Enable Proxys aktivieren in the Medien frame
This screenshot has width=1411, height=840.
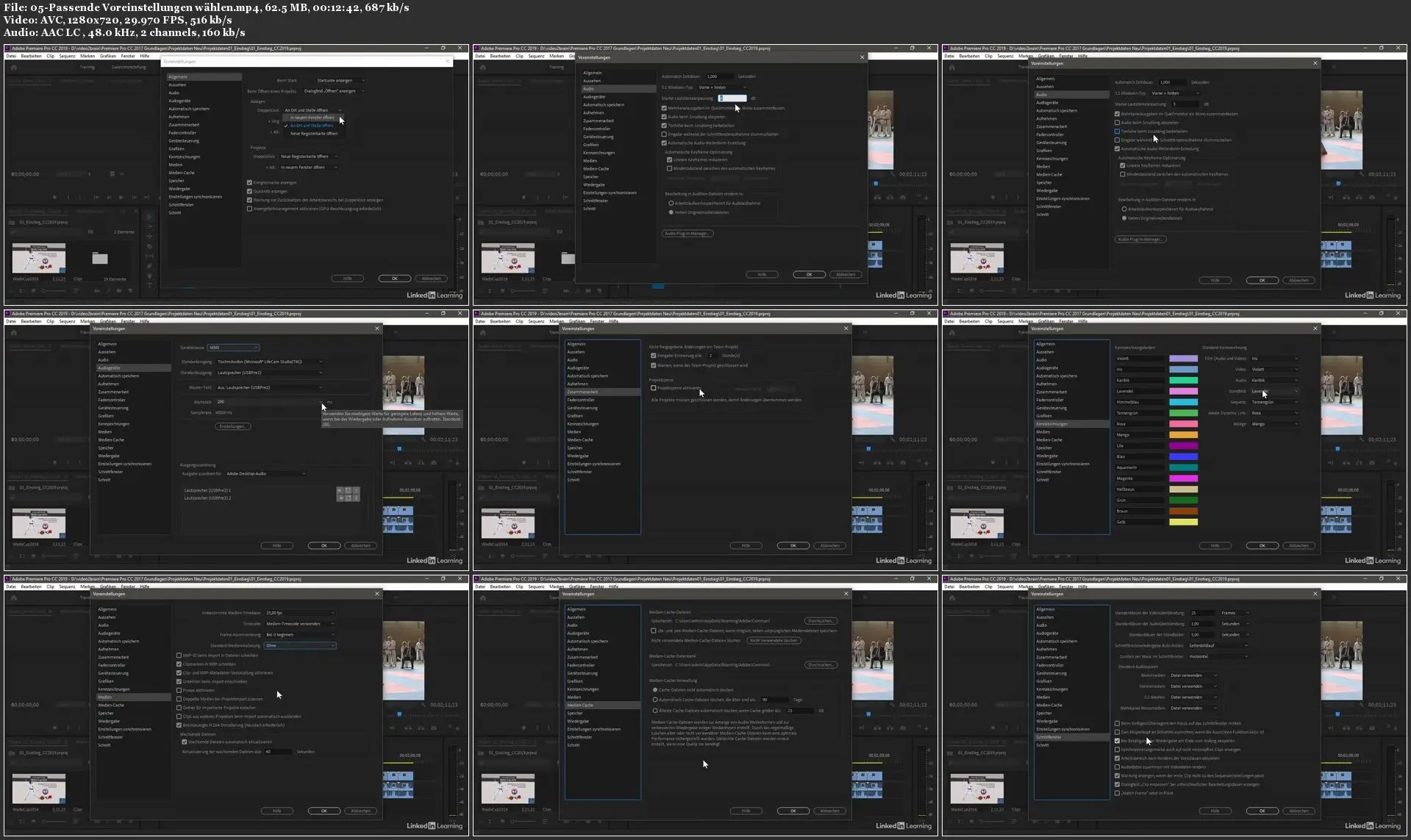179,690
